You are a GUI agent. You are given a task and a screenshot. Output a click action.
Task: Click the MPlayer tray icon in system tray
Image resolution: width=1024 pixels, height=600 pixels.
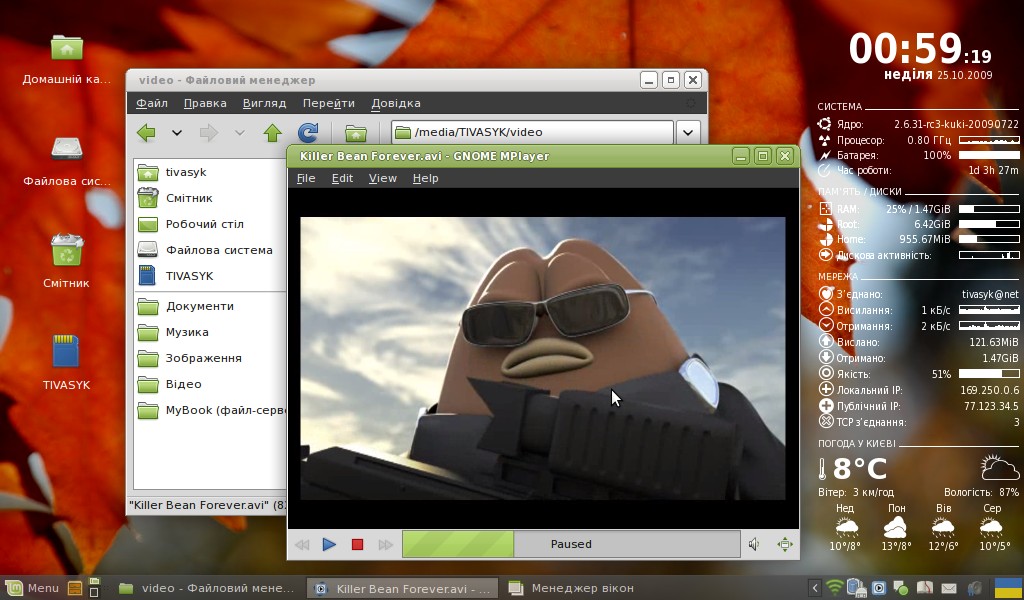(x=879, y=588)
